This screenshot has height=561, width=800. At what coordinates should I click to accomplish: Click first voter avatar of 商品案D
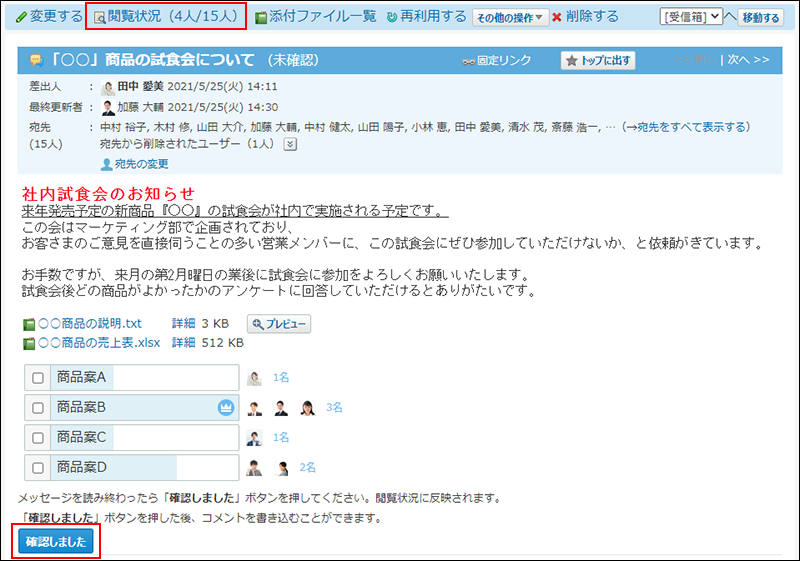[254, 468]
